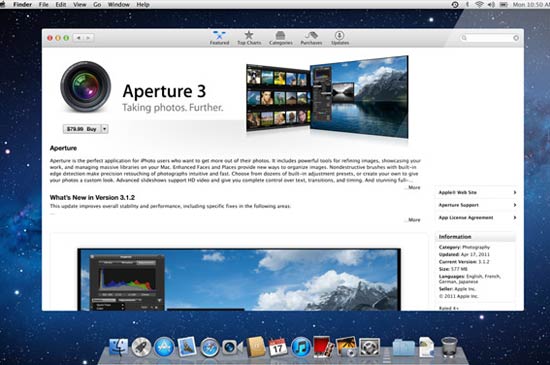Image resolution: width=550 pixels, height=365 pixels.
Task: Open the Edit menu
Action: 61,5
